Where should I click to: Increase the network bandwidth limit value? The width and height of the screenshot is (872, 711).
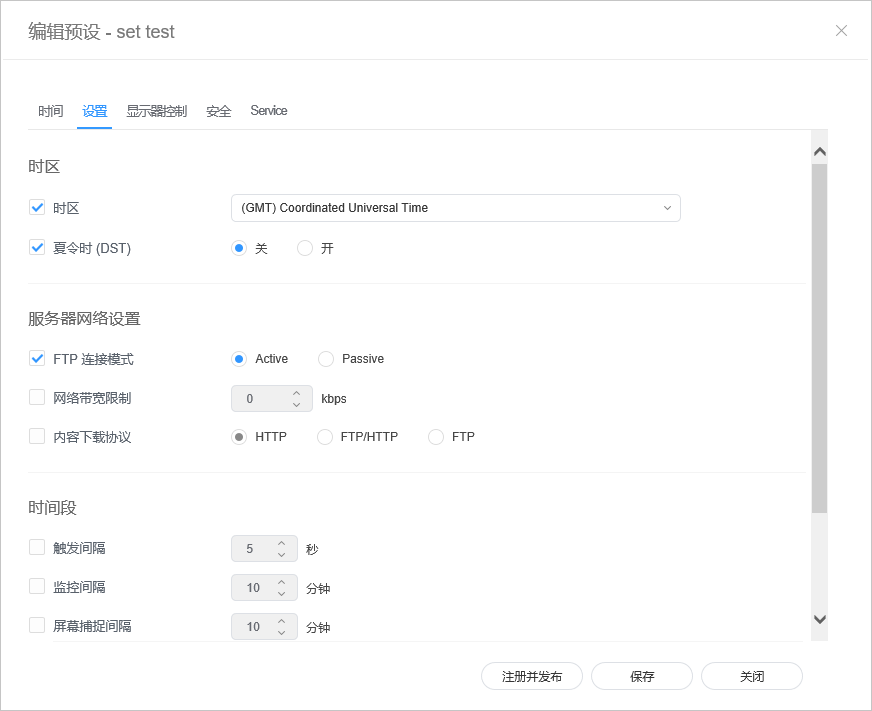pyautogui.click(x=296, y=393)
